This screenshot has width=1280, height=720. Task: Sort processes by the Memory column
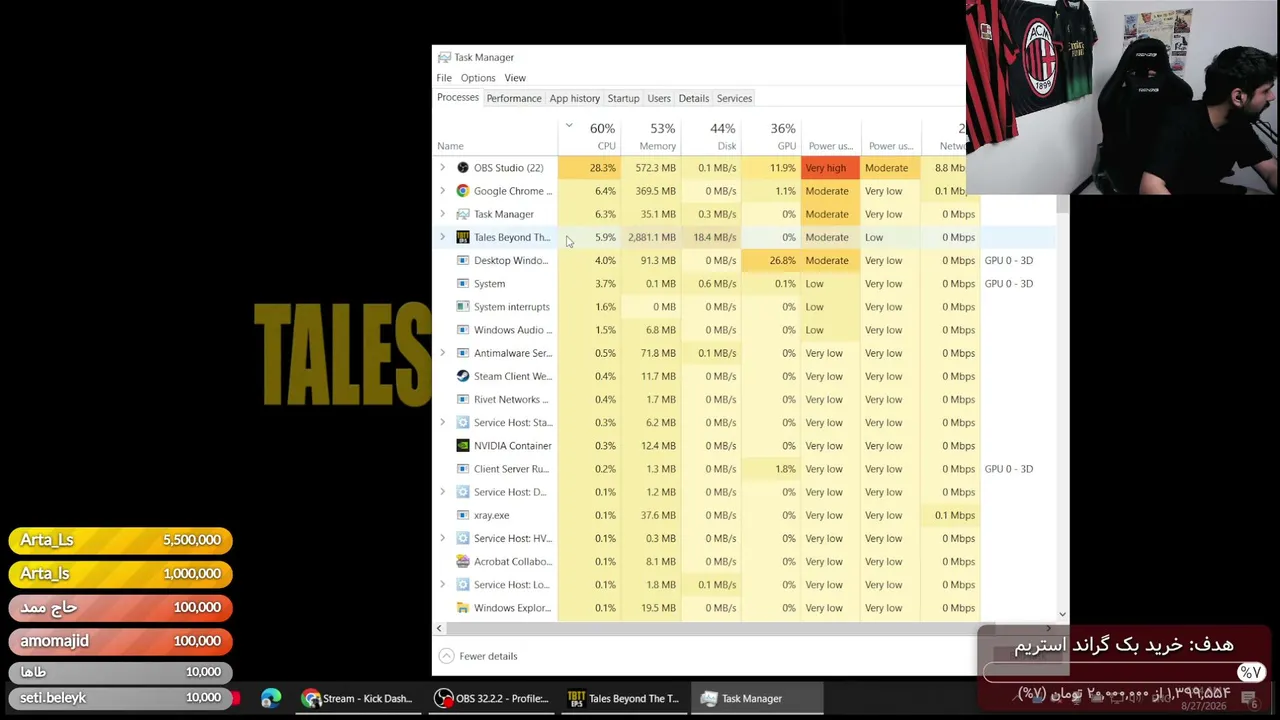651,136
